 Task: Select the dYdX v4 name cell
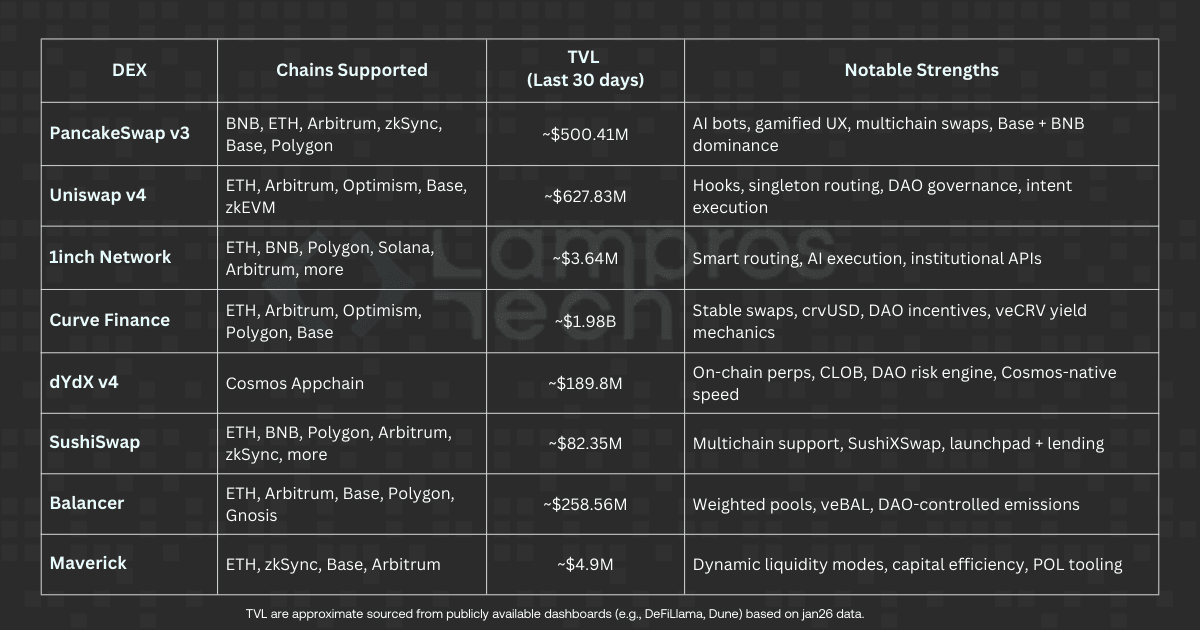86,382
